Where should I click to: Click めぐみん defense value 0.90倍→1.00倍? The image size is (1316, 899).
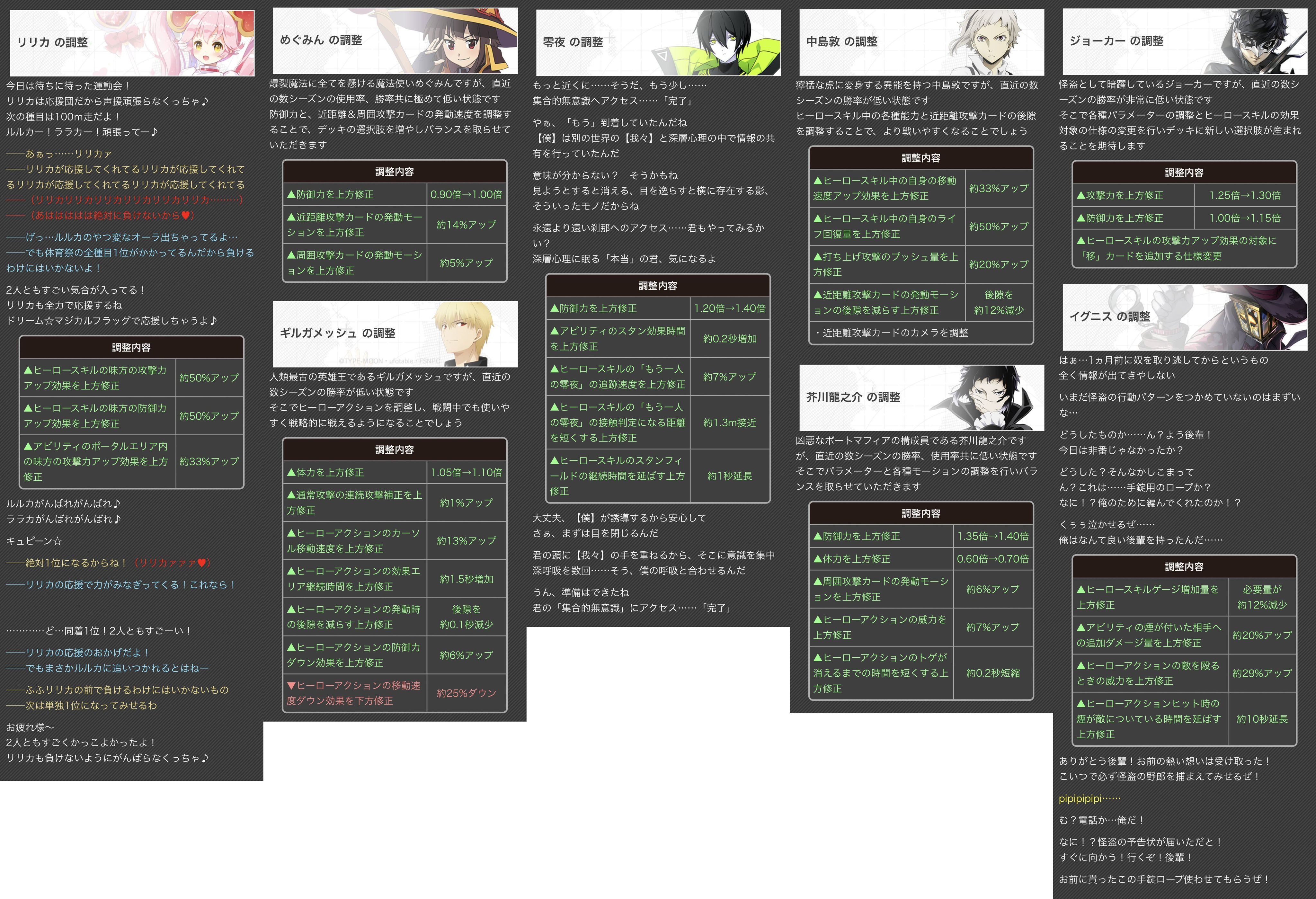pyautogui.click(x=466, y=194)
